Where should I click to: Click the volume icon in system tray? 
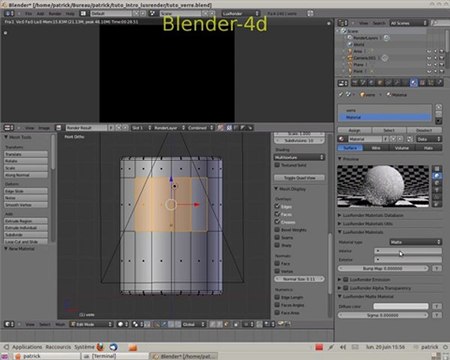coord(343,347)
